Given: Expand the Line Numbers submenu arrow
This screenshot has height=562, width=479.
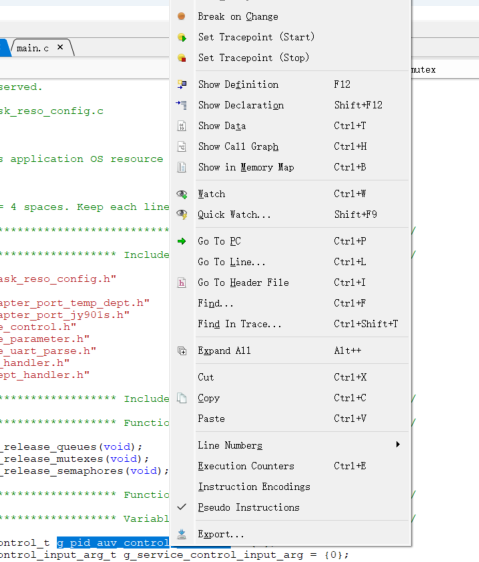Looking at the screenshot, I should (x=398, y=444).
